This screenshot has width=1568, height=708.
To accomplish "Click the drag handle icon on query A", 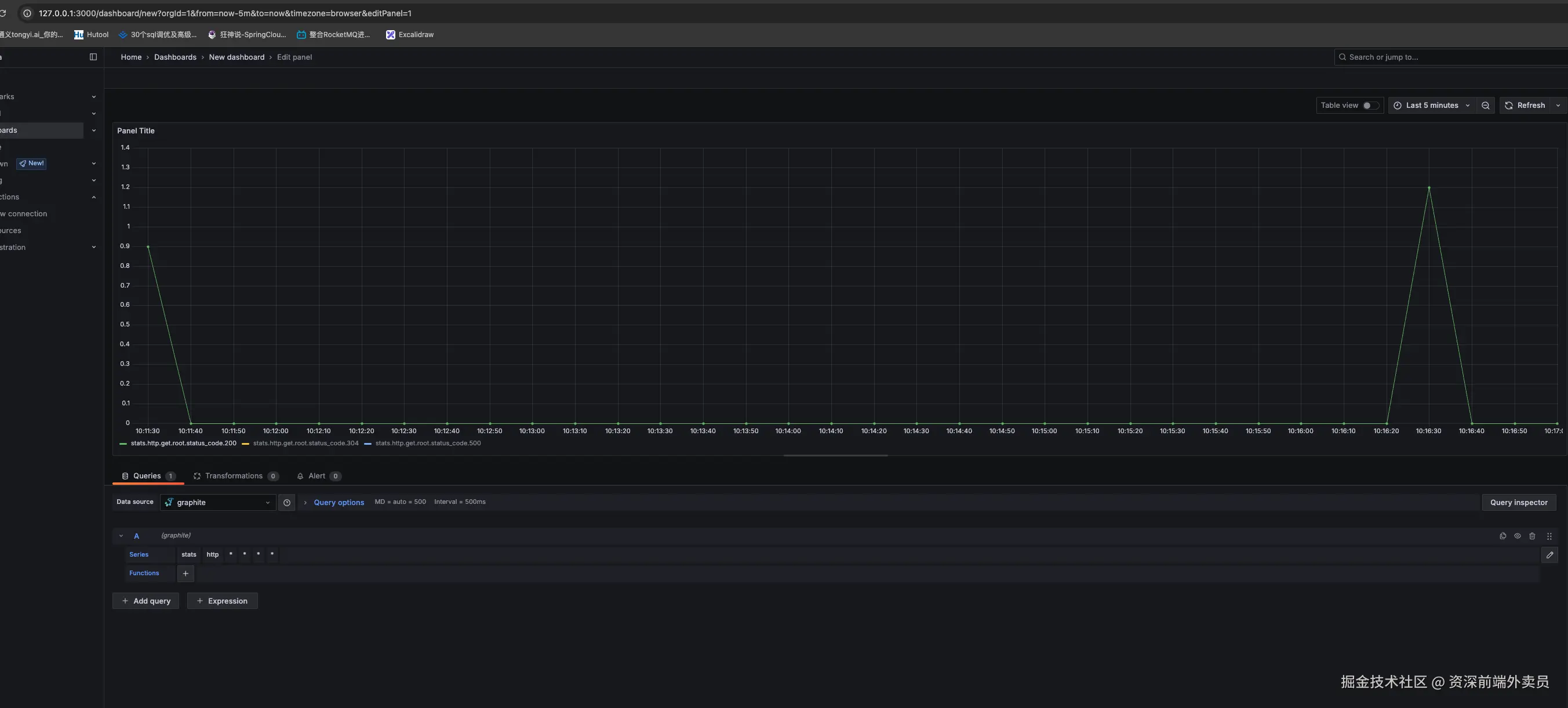I will click(1549, 536).
